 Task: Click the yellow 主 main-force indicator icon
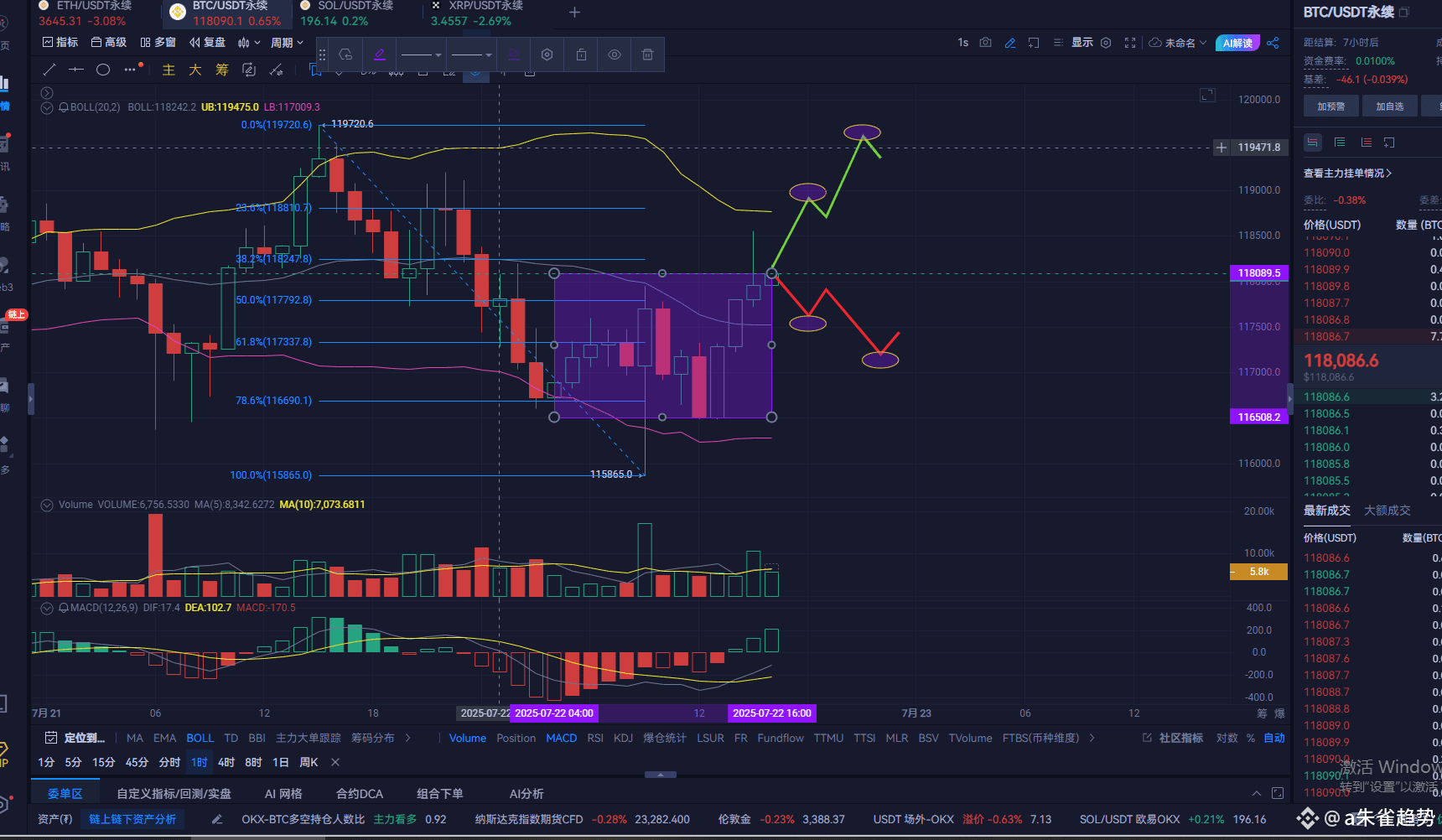coord(169,70)
